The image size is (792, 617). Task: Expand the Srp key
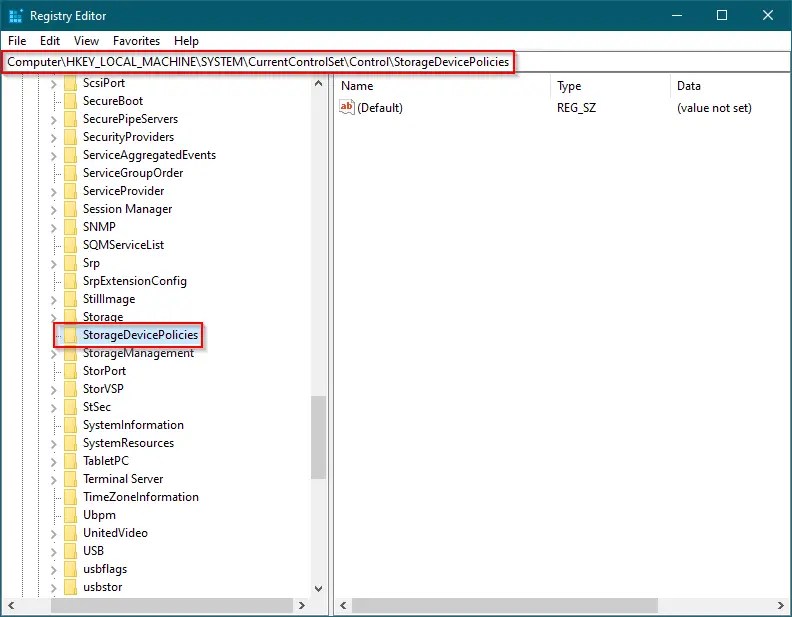(x=54, y=264)
